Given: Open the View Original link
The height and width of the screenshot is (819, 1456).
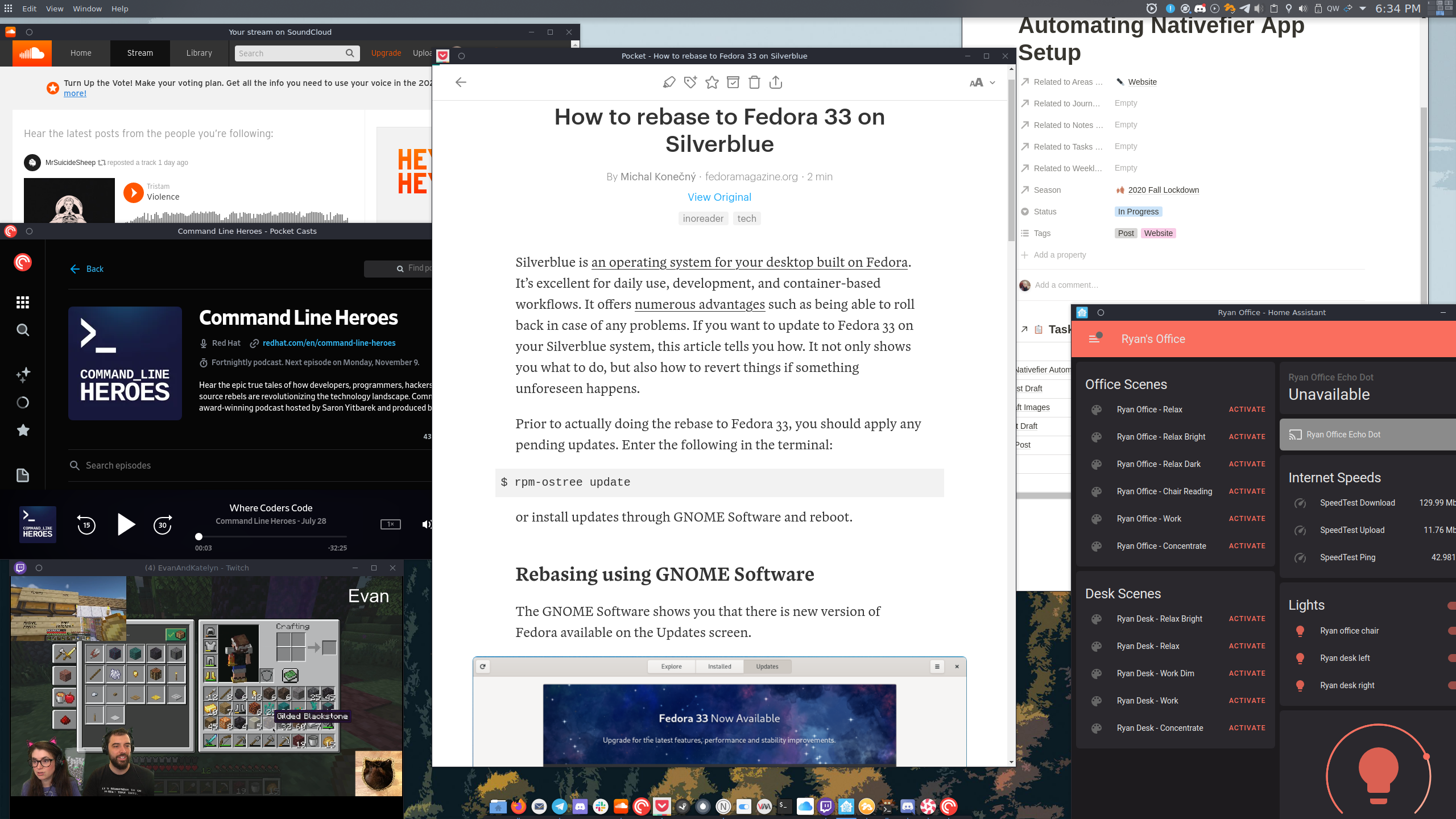Looking at the screenshot, I should point(719,197).
